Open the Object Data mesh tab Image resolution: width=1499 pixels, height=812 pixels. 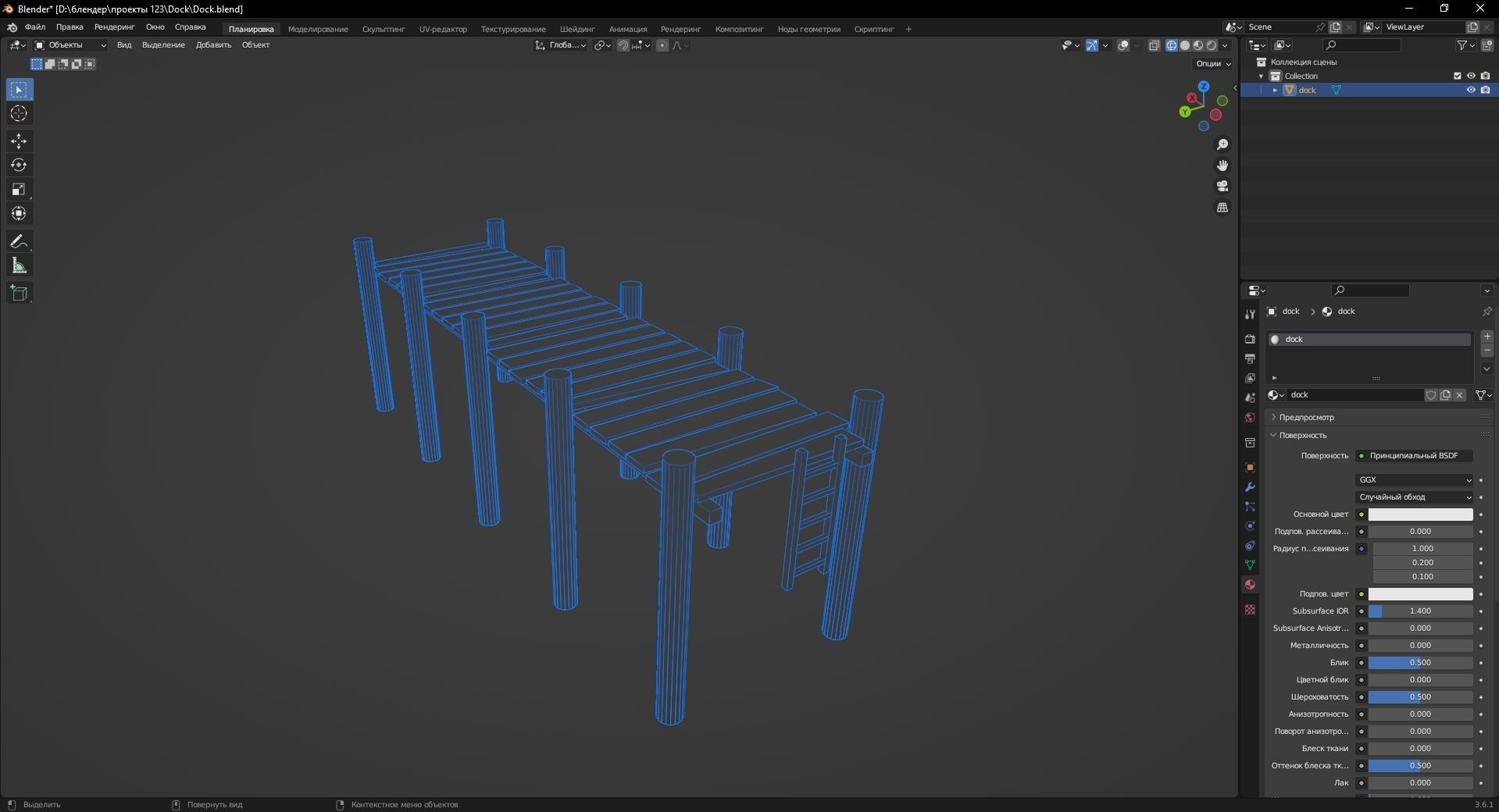pos(1250,564)
